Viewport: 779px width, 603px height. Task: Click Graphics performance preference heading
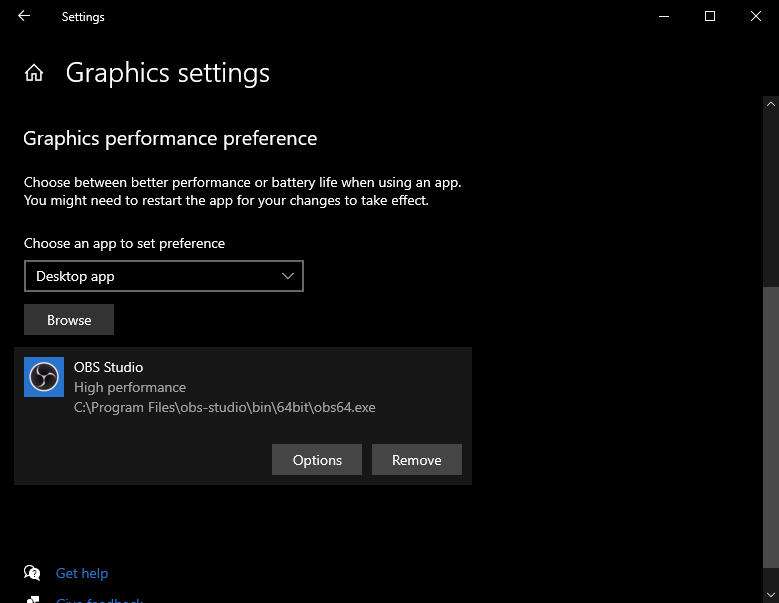[170, 139]
